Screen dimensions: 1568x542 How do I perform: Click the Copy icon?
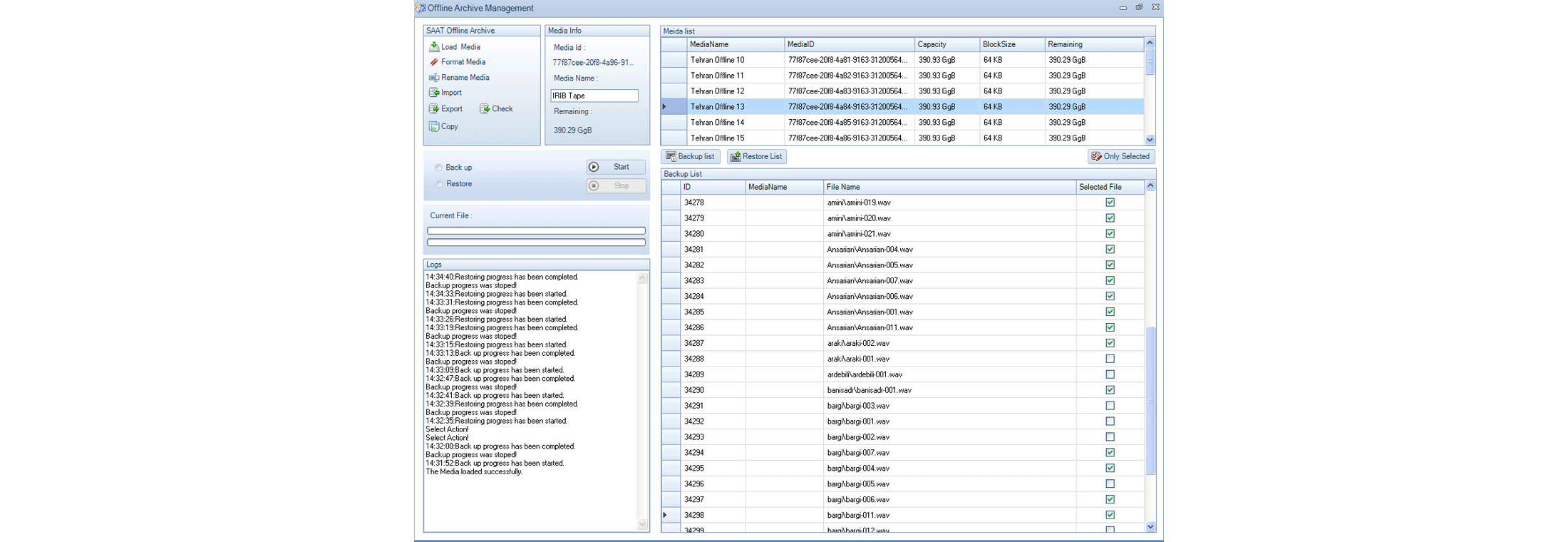[x=433, y=126]
